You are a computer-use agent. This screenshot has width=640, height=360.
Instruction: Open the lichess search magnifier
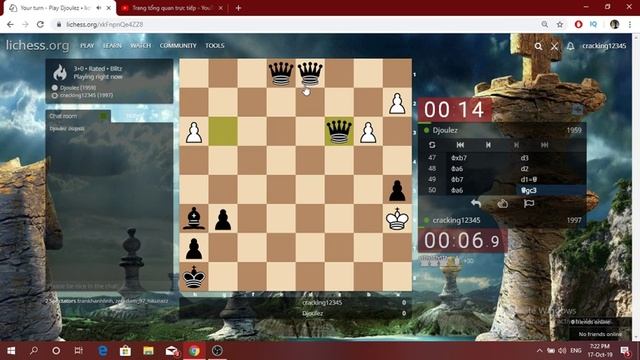[x=538, y=46]
